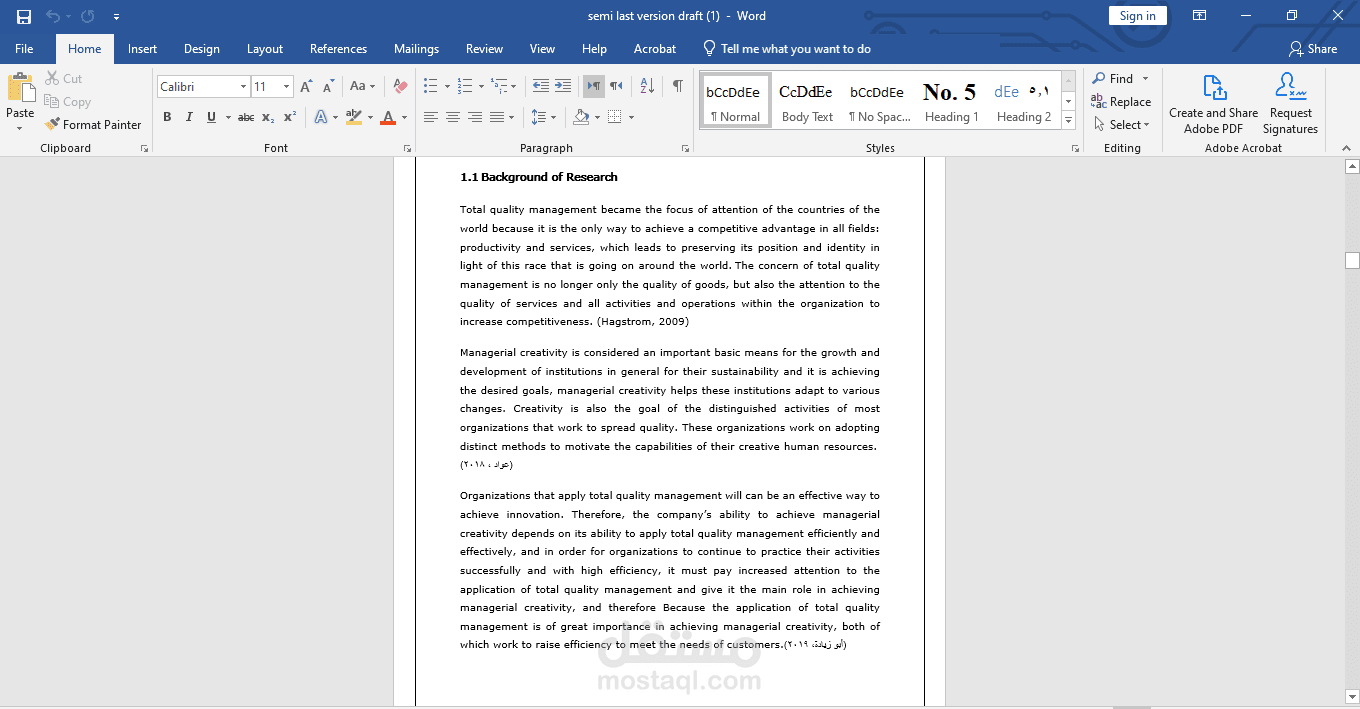Click the Tell me lightbulb search box

coord(787,49)
